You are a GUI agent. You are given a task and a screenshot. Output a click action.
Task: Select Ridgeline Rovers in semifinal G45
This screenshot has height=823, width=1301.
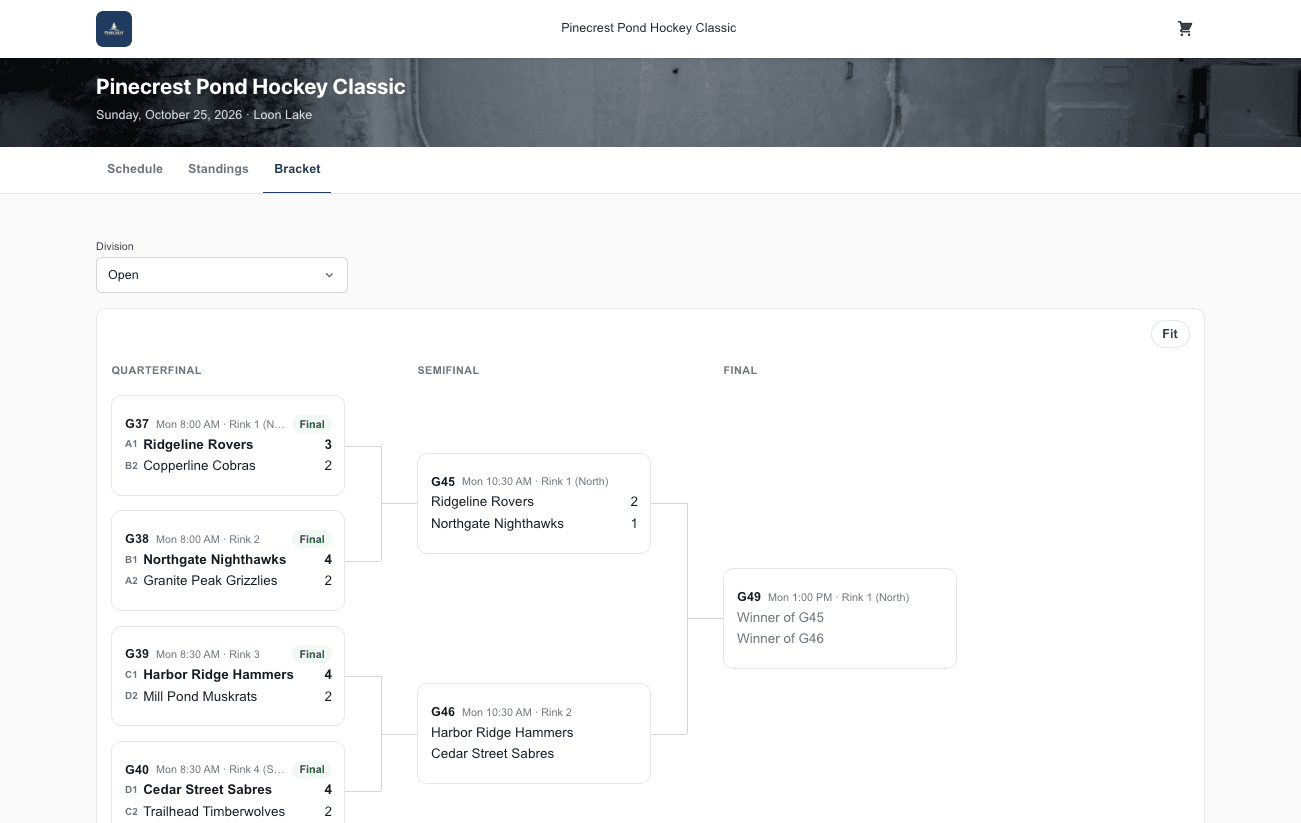click(x=482, y=501)
